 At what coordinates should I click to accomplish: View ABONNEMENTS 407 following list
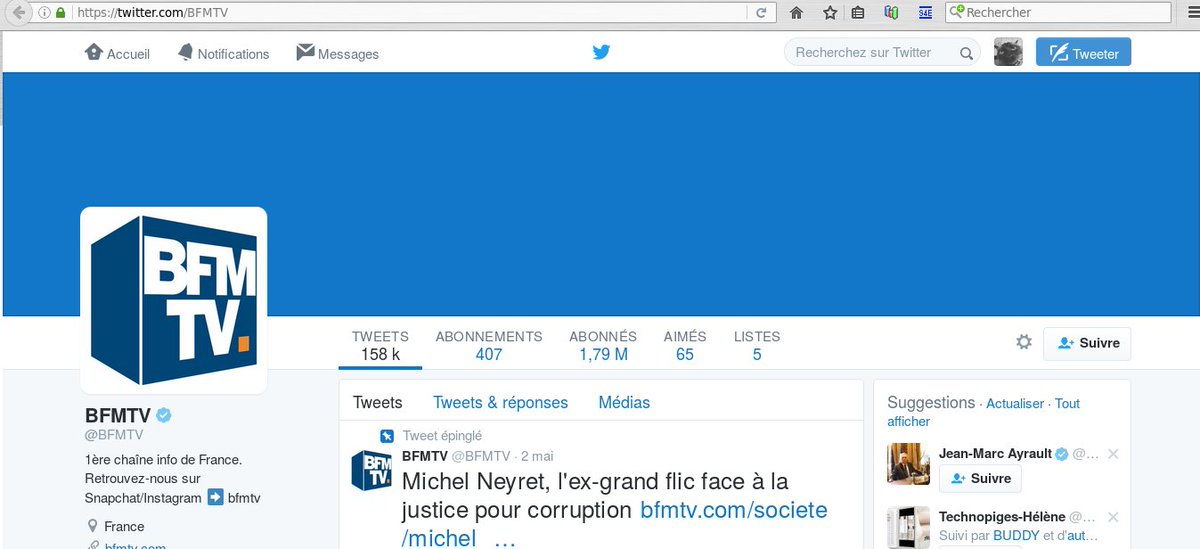[489, 345]
